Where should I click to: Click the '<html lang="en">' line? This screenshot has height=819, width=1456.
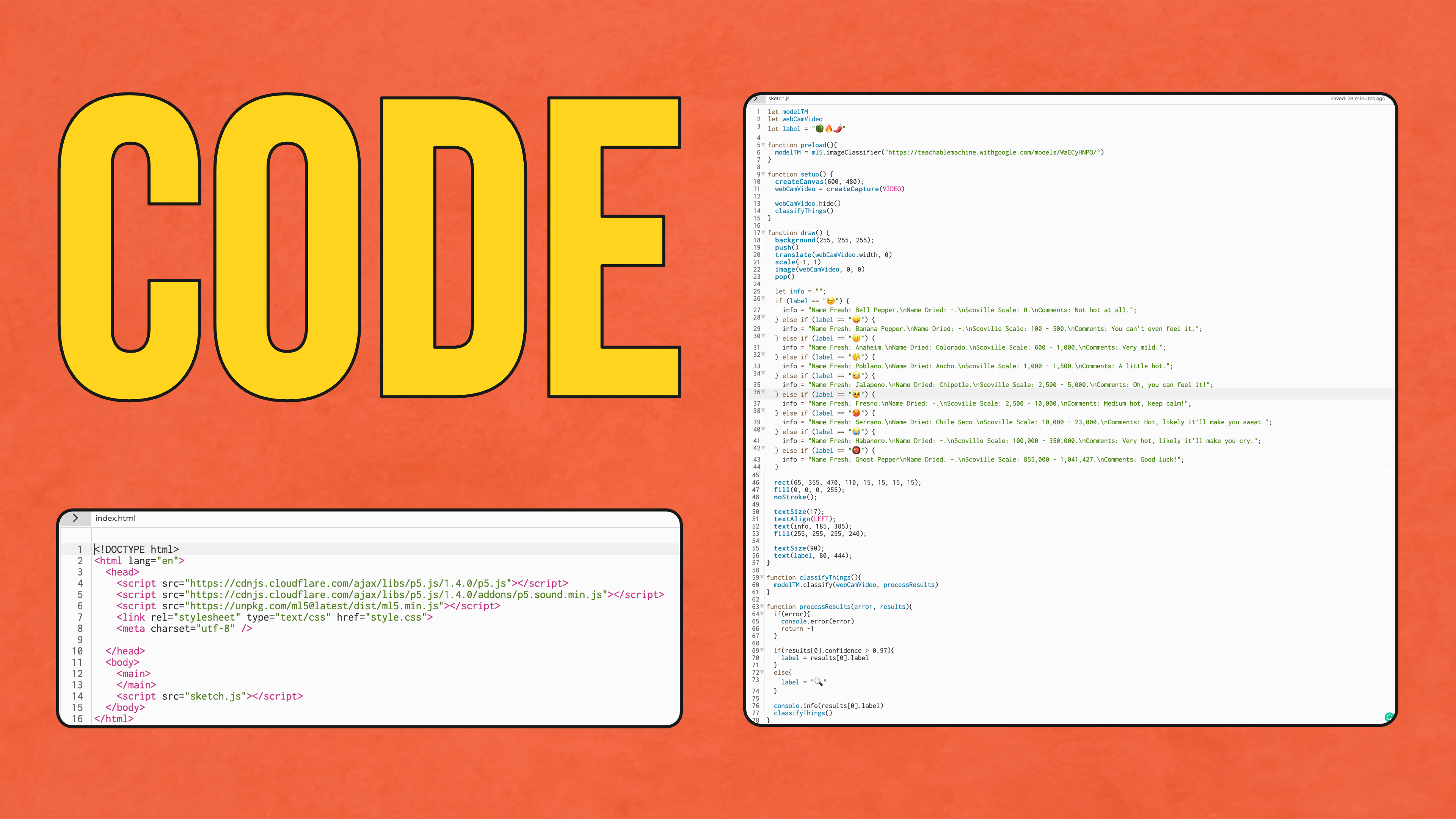tap(139, 561)
